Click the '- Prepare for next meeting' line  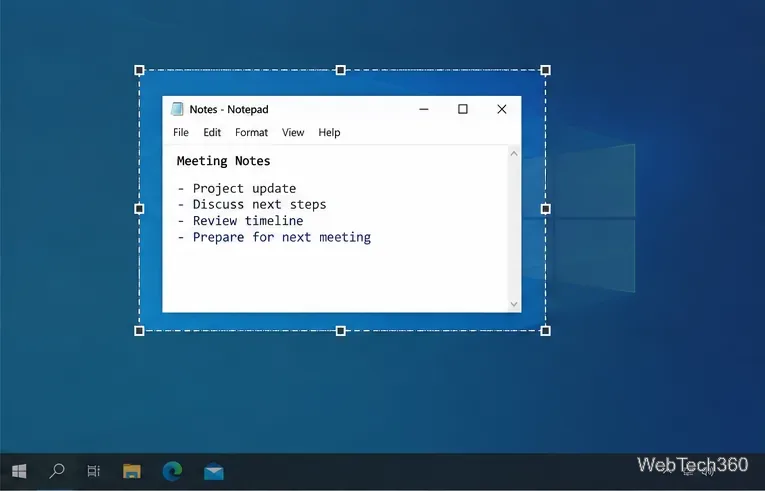coord(274,237)
